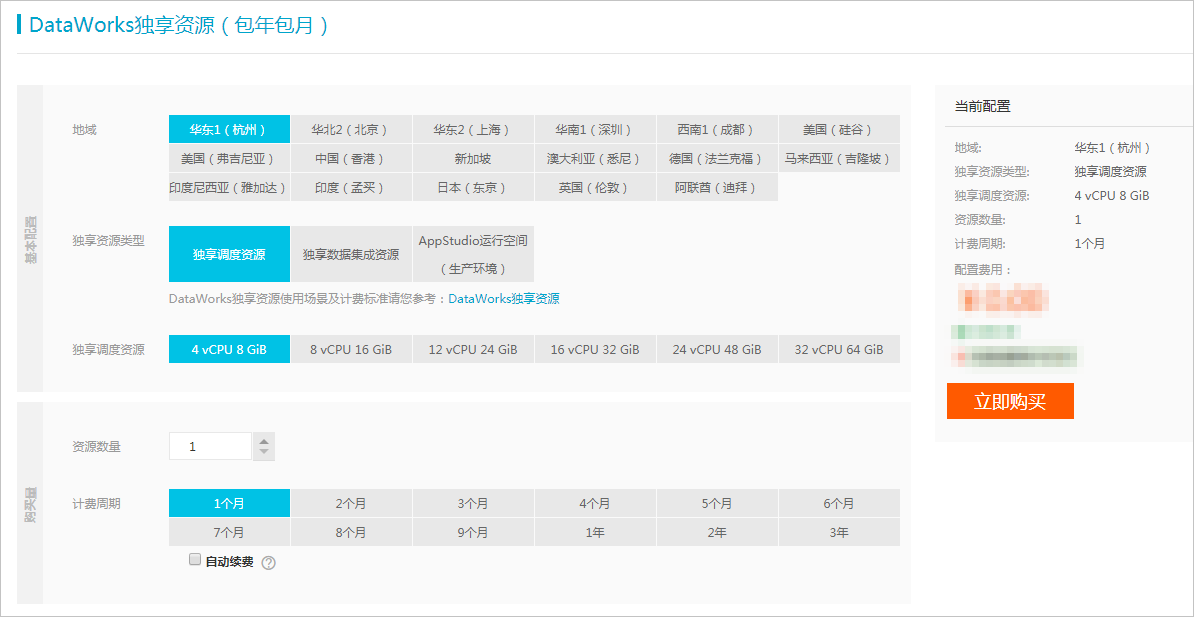Select 独享调度资源 resource type

[229, 254]
